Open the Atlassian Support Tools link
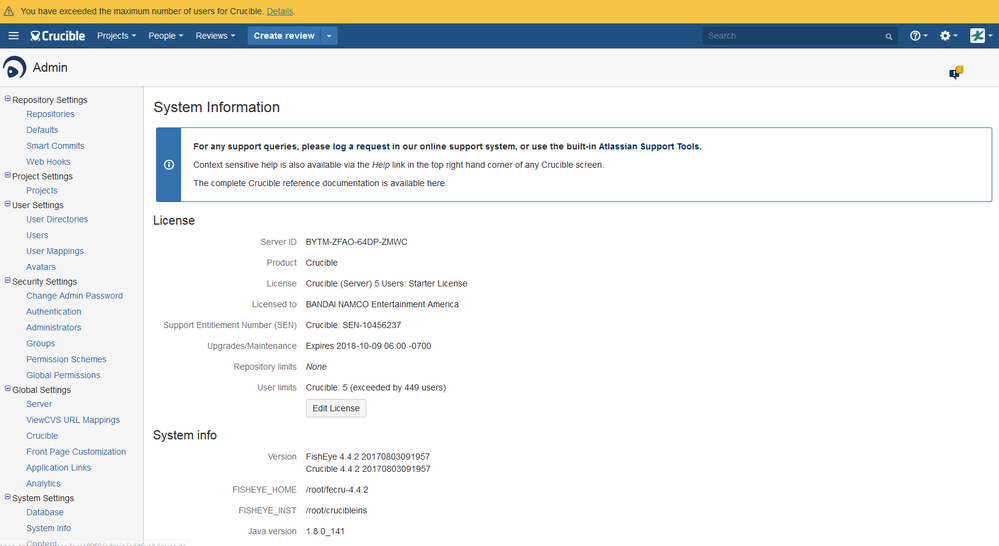This screenshot has width=999, height=546. [649, 147]
